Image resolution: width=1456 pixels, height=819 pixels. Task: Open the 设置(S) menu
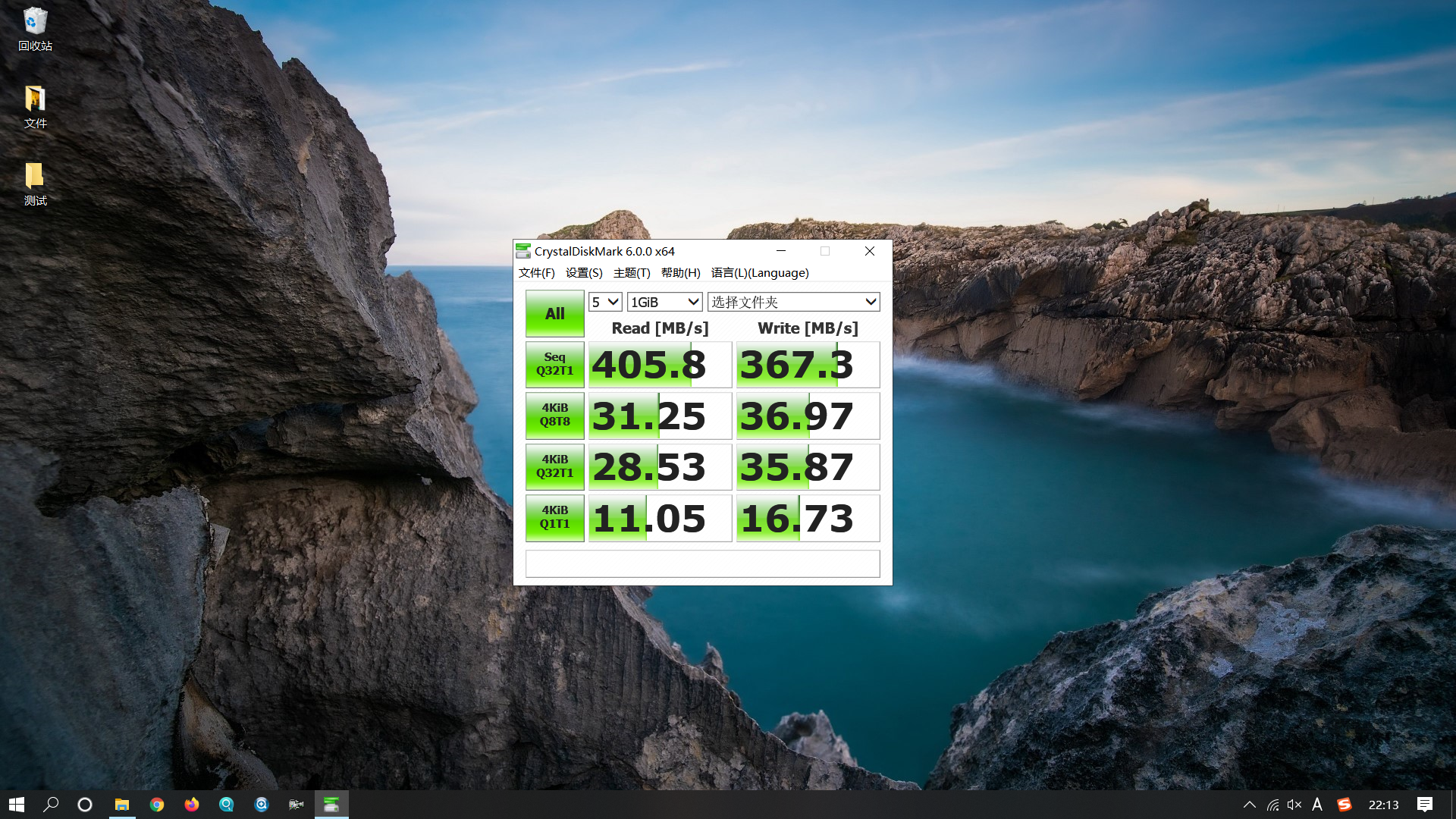[x=584, y=273]
